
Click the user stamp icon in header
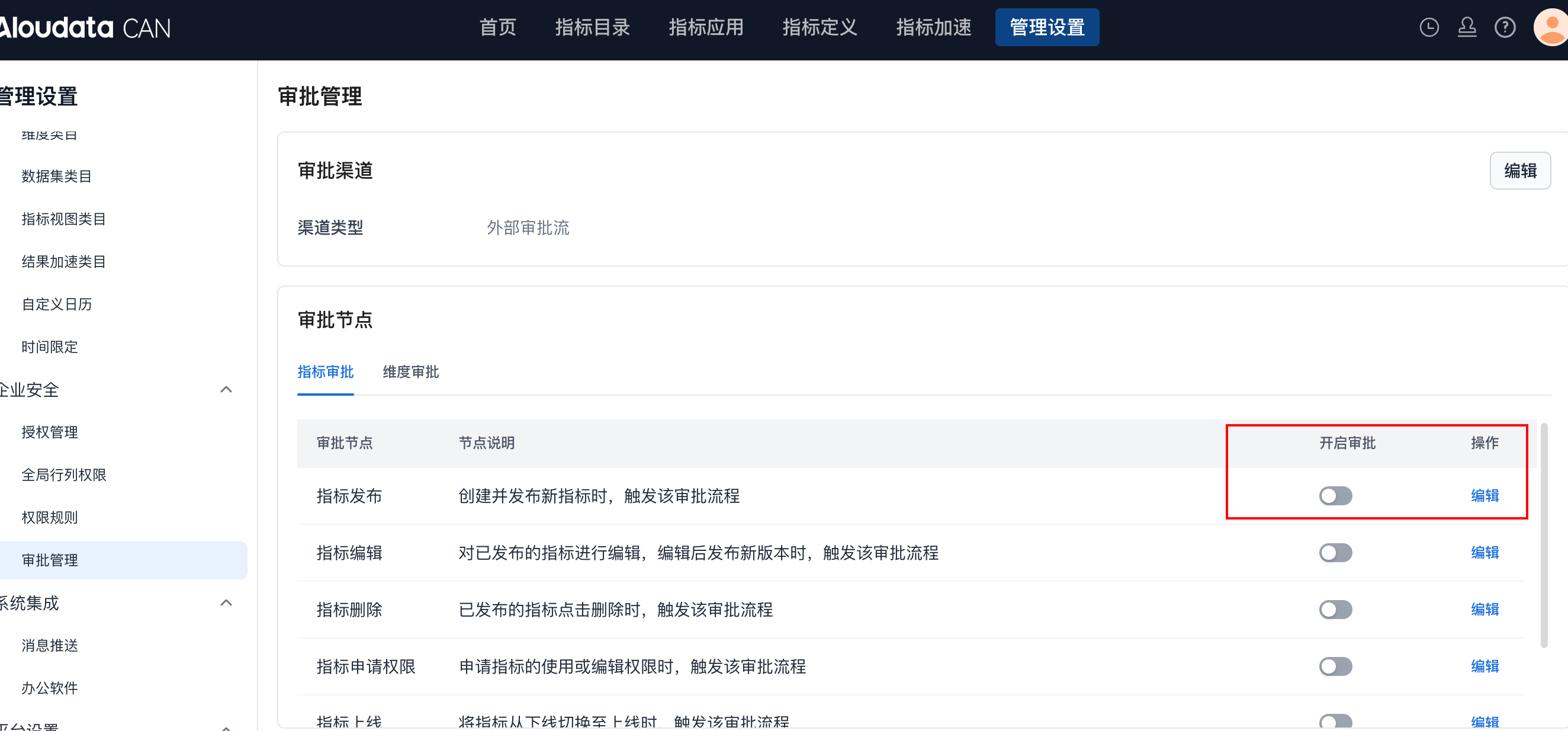coord(1467,27)
